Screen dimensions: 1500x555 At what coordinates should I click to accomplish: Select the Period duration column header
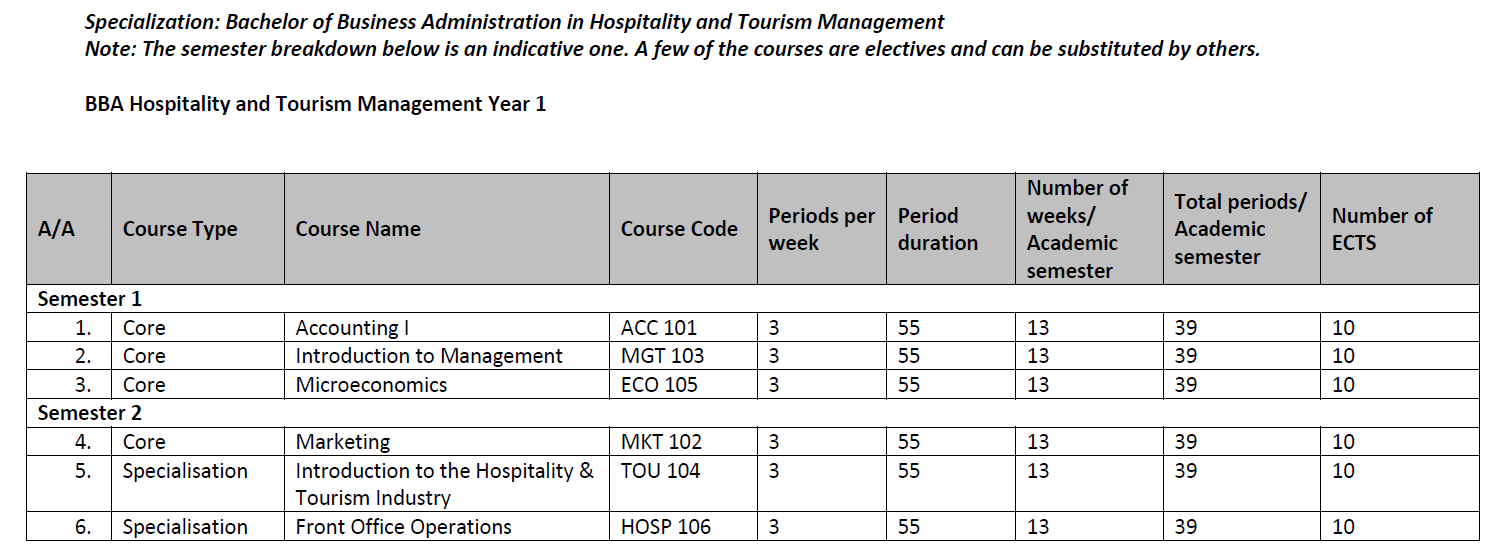click(x=938, y=229)
